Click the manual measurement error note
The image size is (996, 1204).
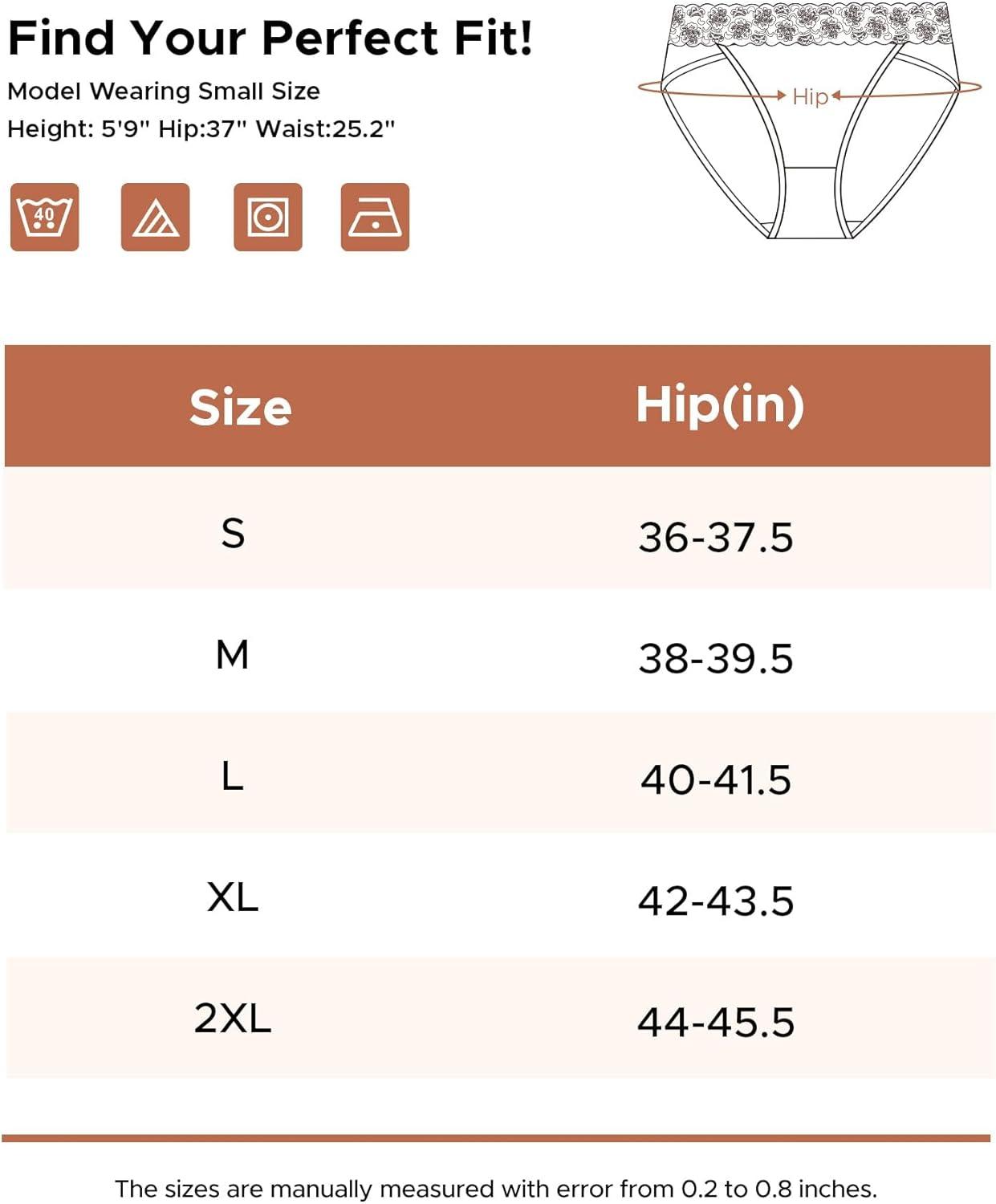pyautogui.click(x=496, y=1188)
